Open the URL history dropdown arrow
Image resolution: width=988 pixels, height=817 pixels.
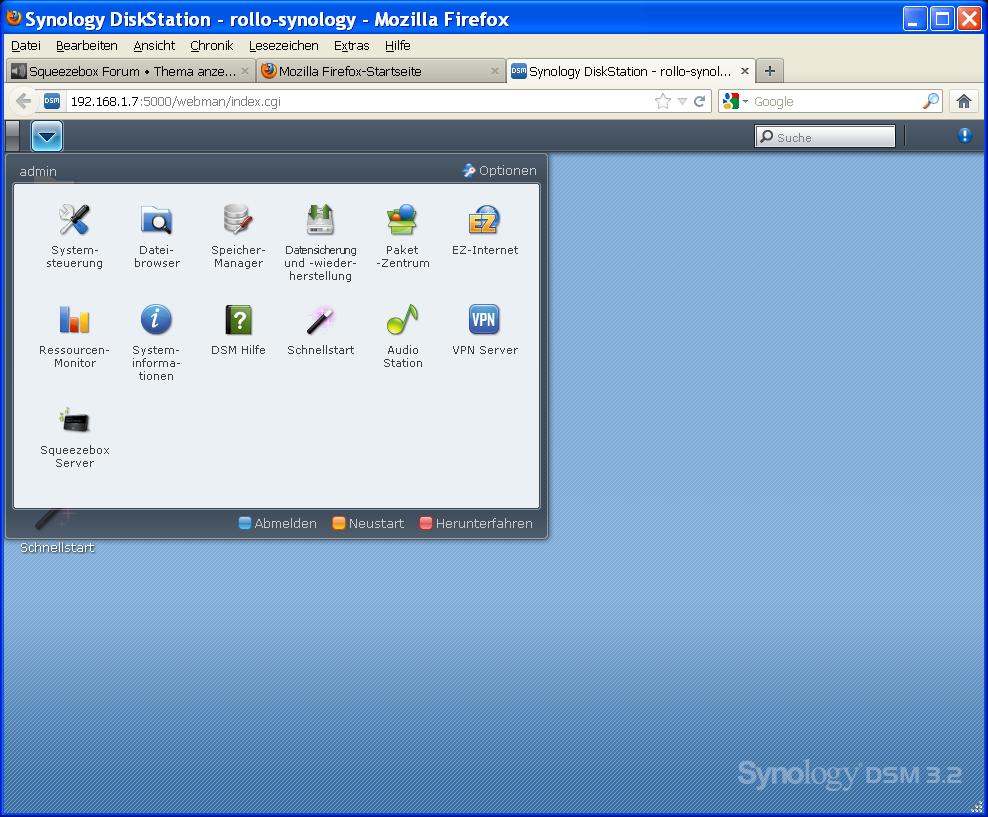[x=682, y=102]
